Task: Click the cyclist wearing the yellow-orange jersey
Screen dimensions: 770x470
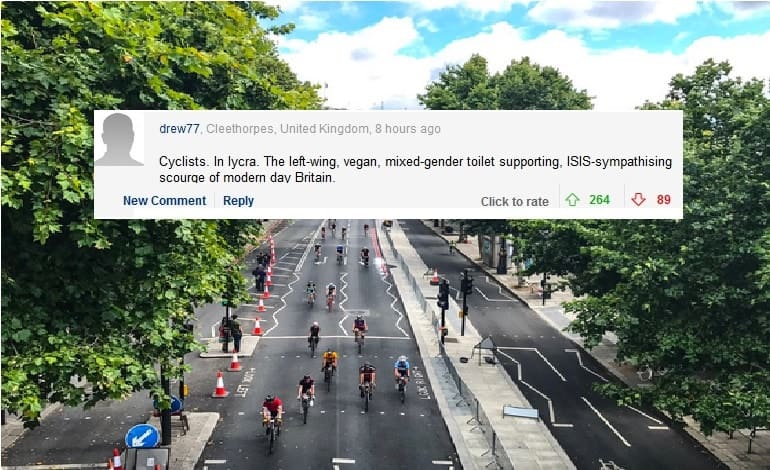Action: tap(330, 366)
